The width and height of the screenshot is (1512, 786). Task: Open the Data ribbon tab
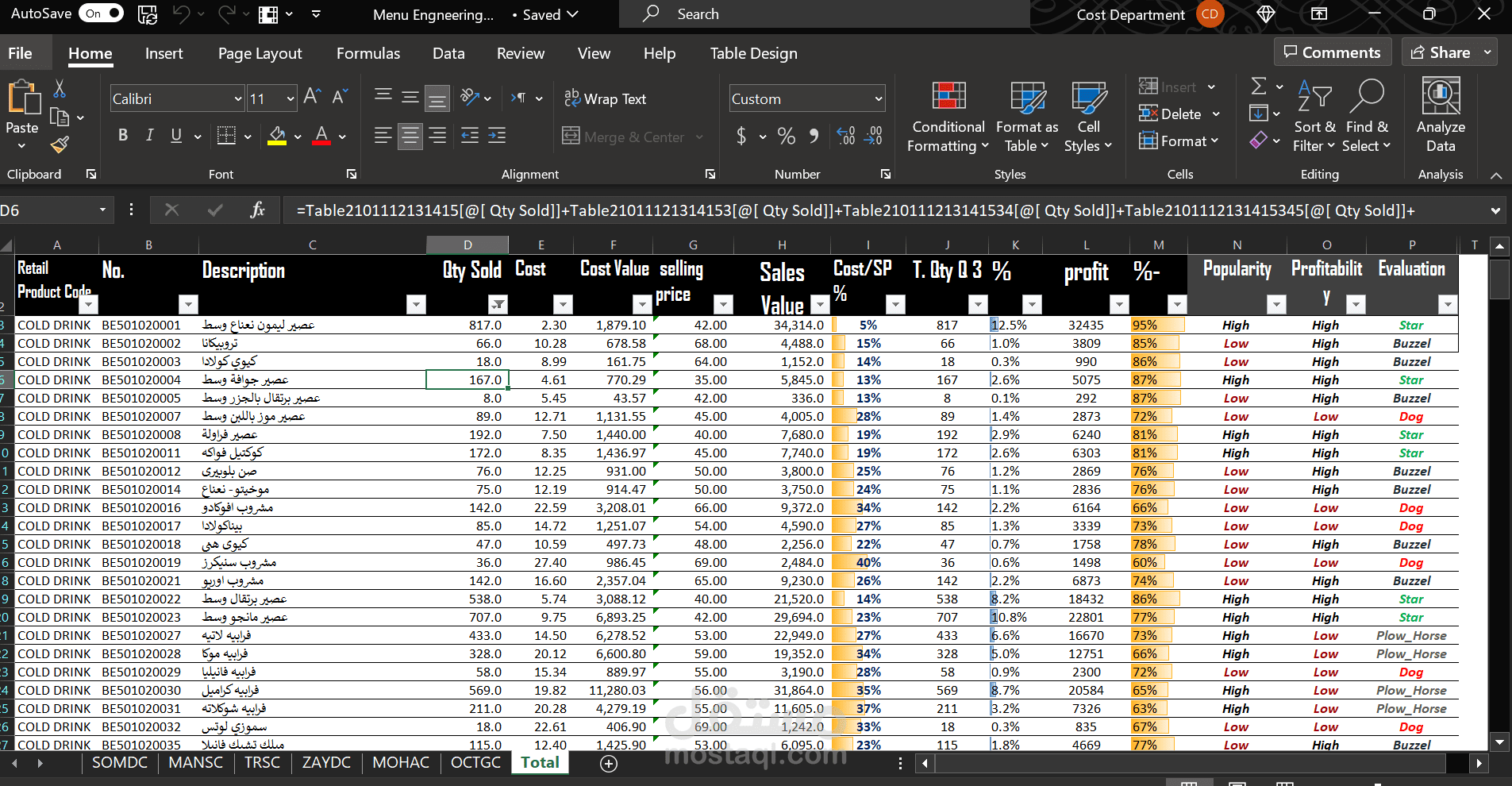coord(448,53)
